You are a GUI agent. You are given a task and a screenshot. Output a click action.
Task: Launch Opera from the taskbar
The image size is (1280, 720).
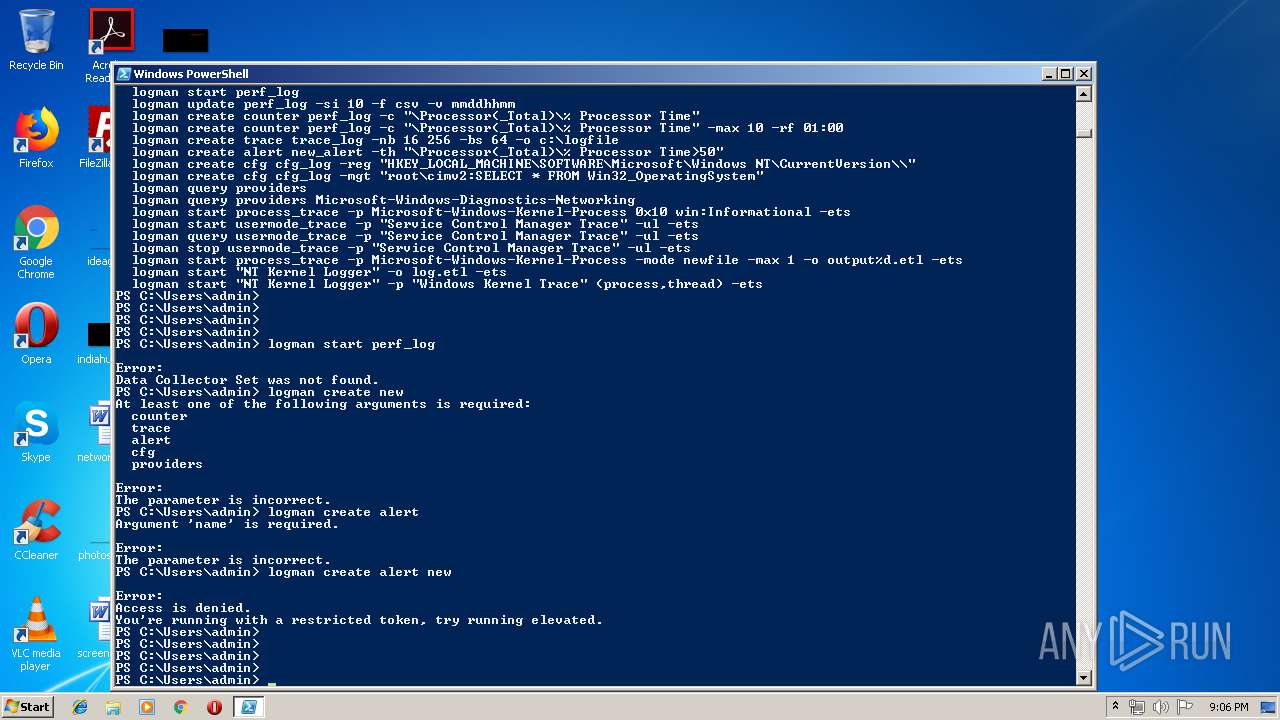pyautogui.click(x=214, y=707)
